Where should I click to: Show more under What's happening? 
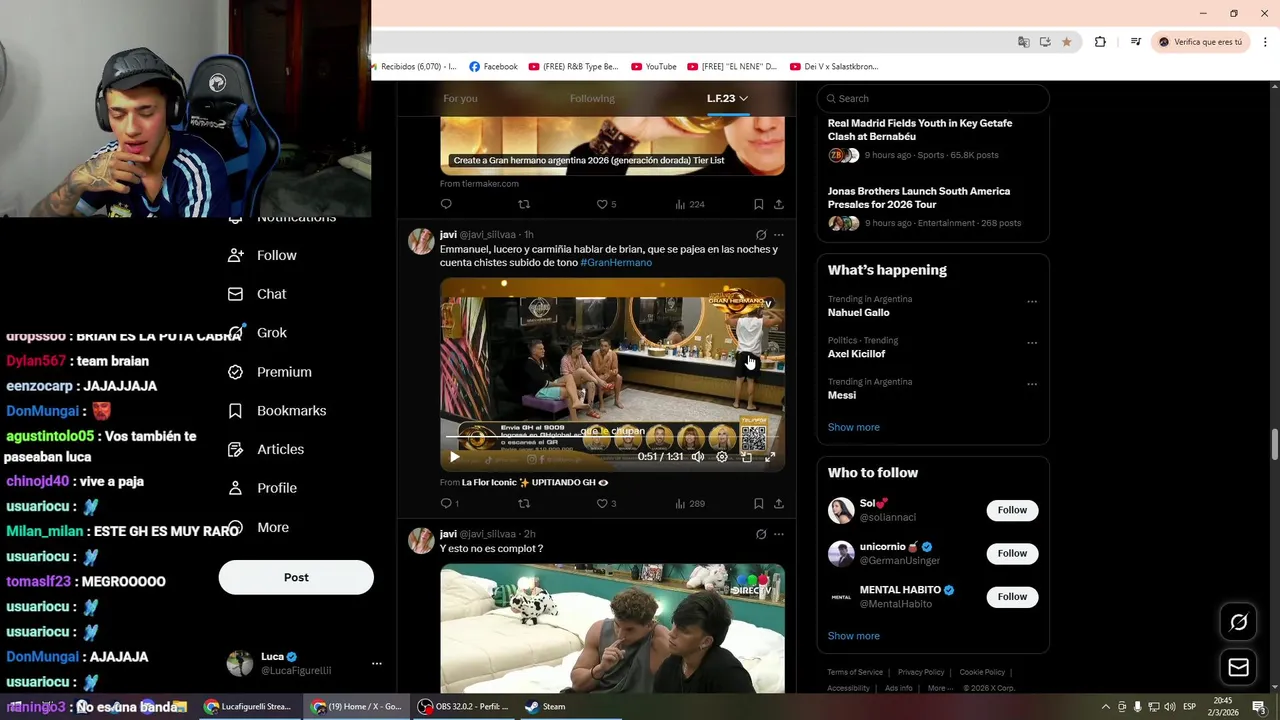point(854,427)
